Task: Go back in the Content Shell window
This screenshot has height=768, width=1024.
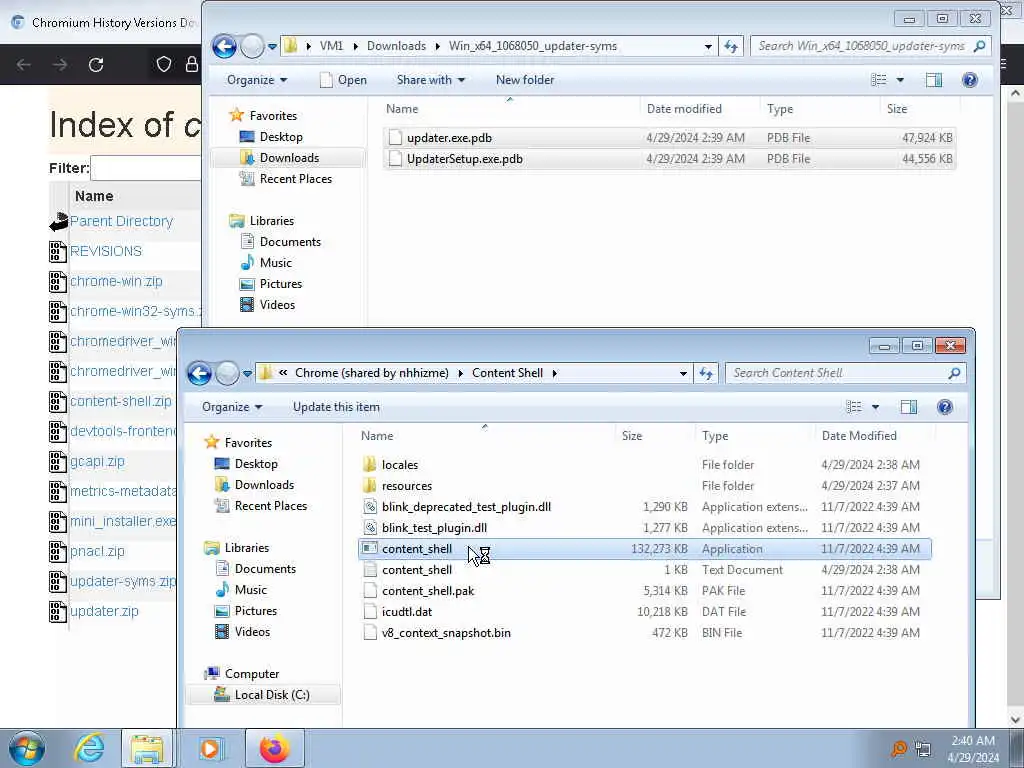Action: click(x=200, y=373)
